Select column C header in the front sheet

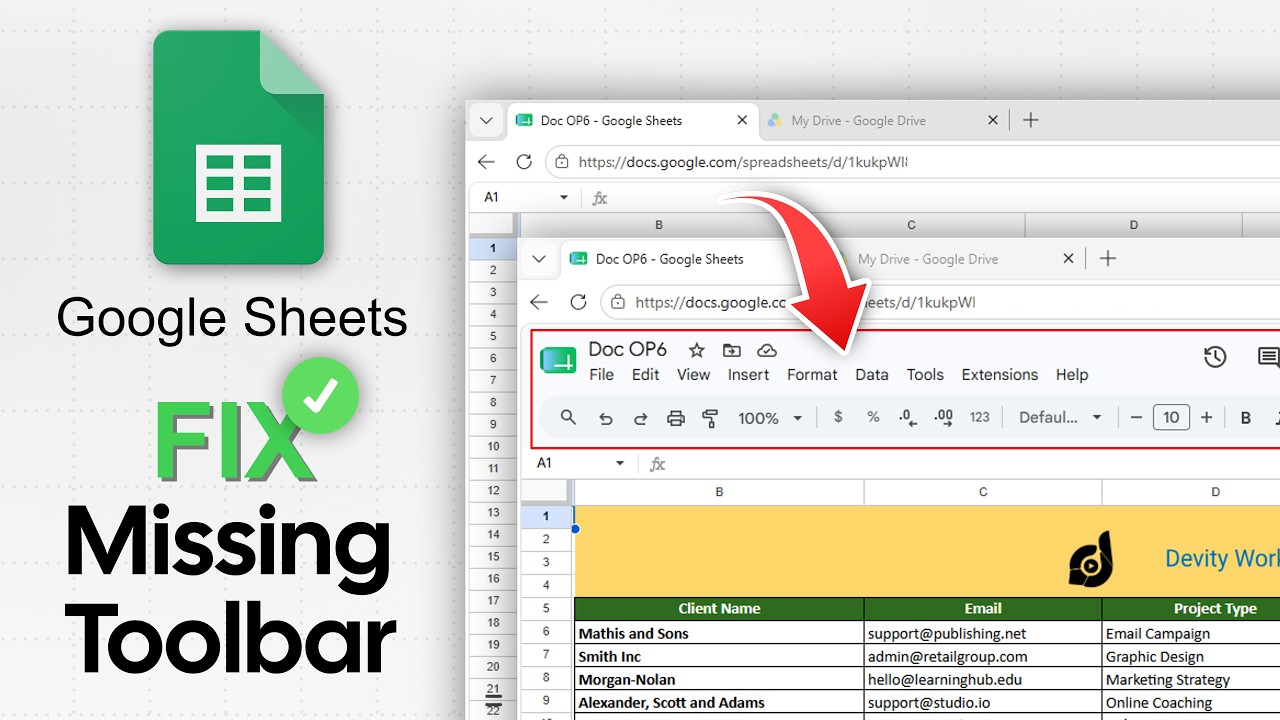(983, 492)
